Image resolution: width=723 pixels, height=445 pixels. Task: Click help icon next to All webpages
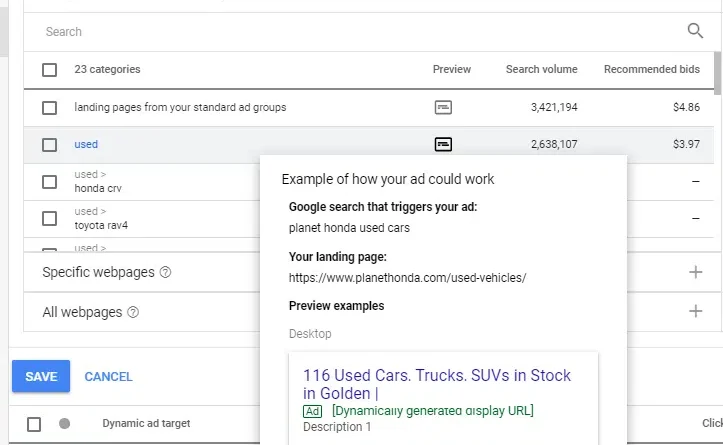click(x=133, y=312)
